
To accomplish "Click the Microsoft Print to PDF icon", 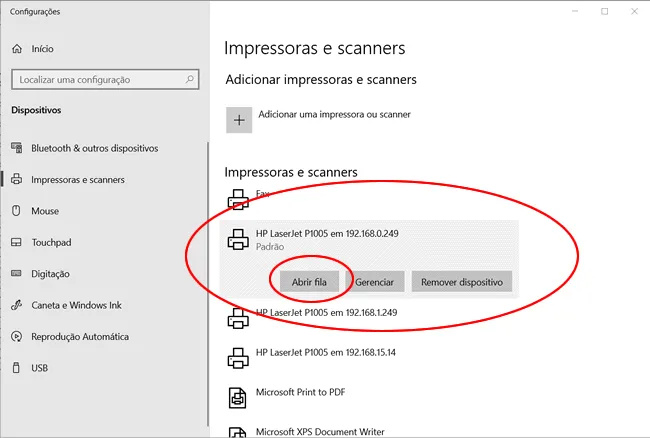I will click(238, 398).
